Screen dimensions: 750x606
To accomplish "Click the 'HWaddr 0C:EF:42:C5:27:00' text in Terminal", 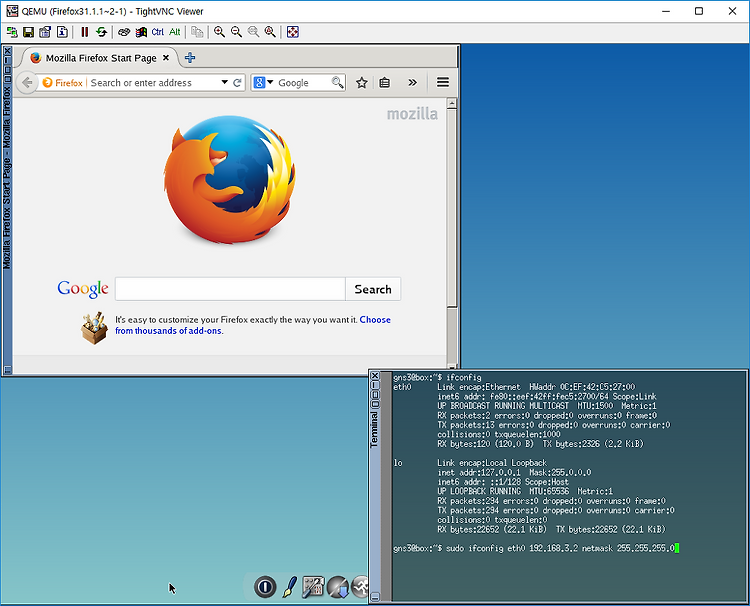I will click(582, 387).
